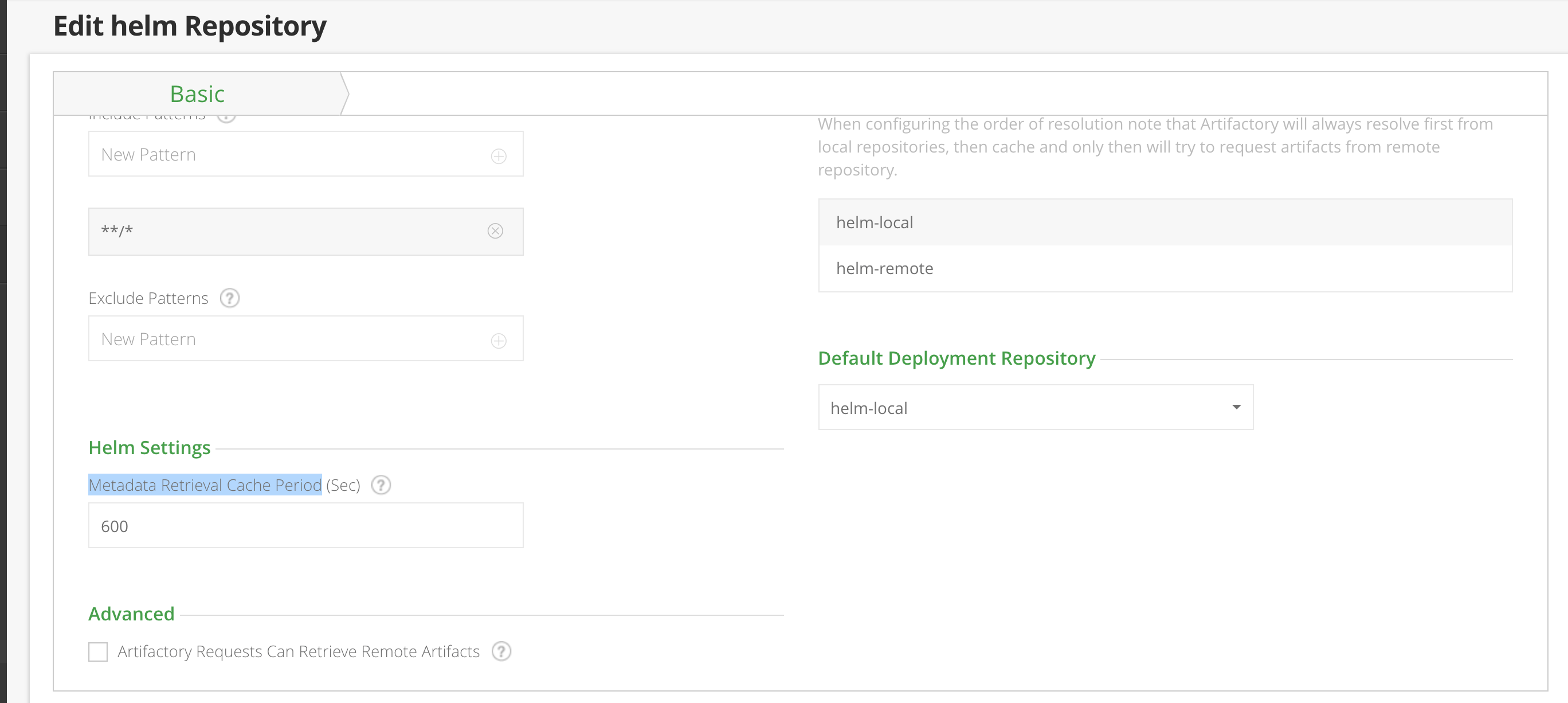Collapse the Advanced section header
This screenshot has height=703, width=1568.
131,614
